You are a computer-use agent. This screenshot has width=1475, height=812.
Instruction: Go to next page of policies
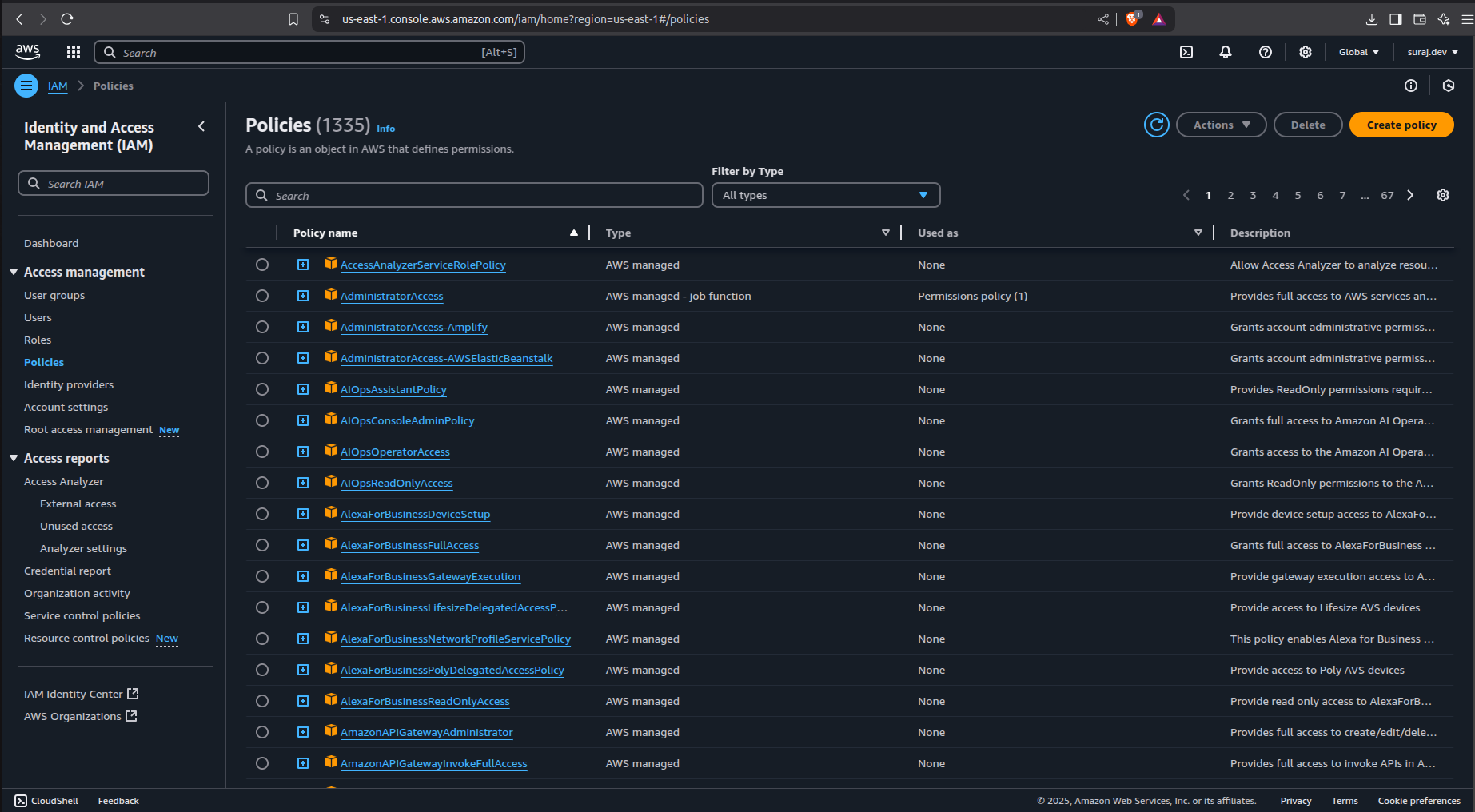(x=1410, y=195)
